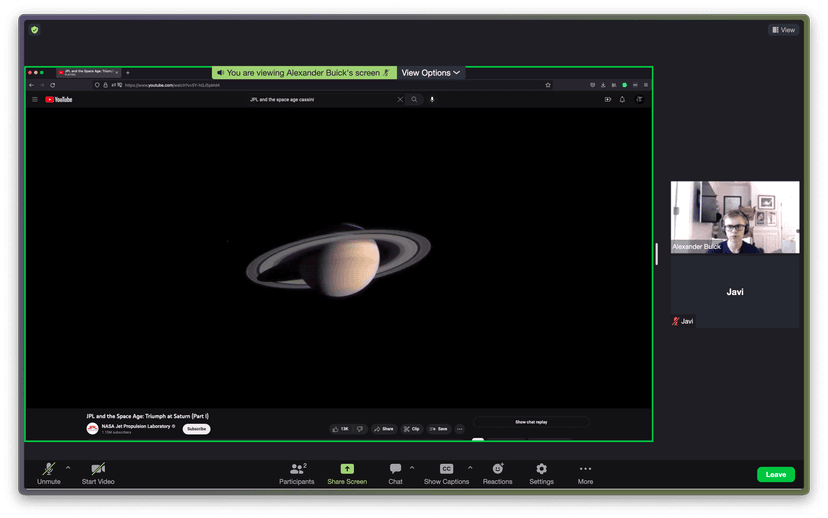
Task: Turn on camera with Start Video
Action: coord(98,468)
